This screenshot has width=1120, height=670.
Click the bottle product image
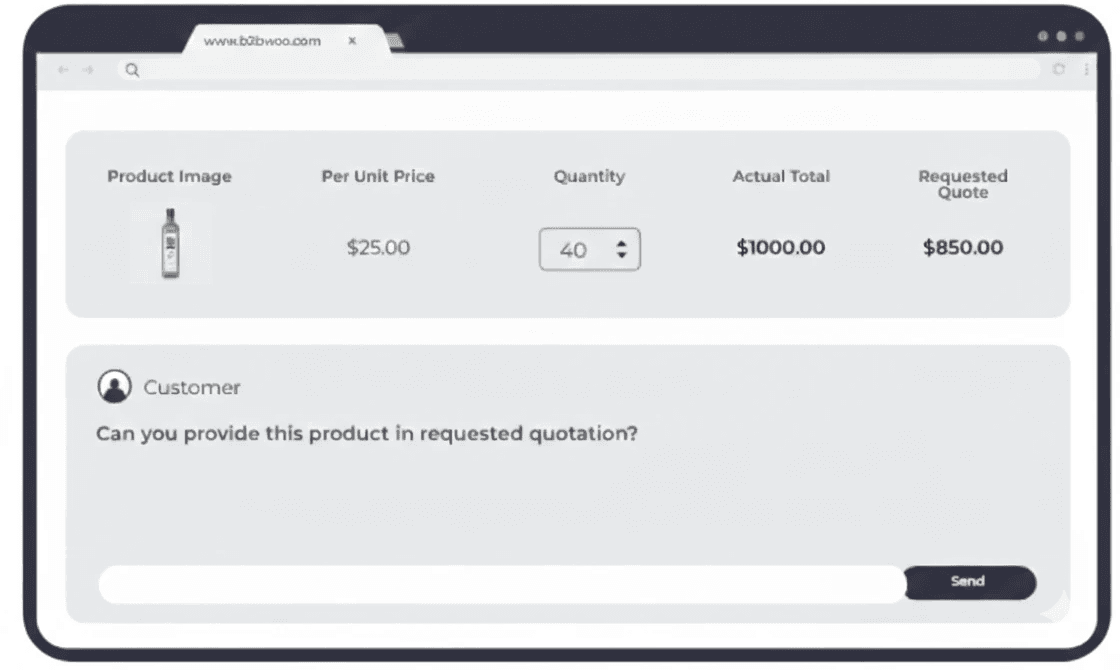(x=171, y=243)
